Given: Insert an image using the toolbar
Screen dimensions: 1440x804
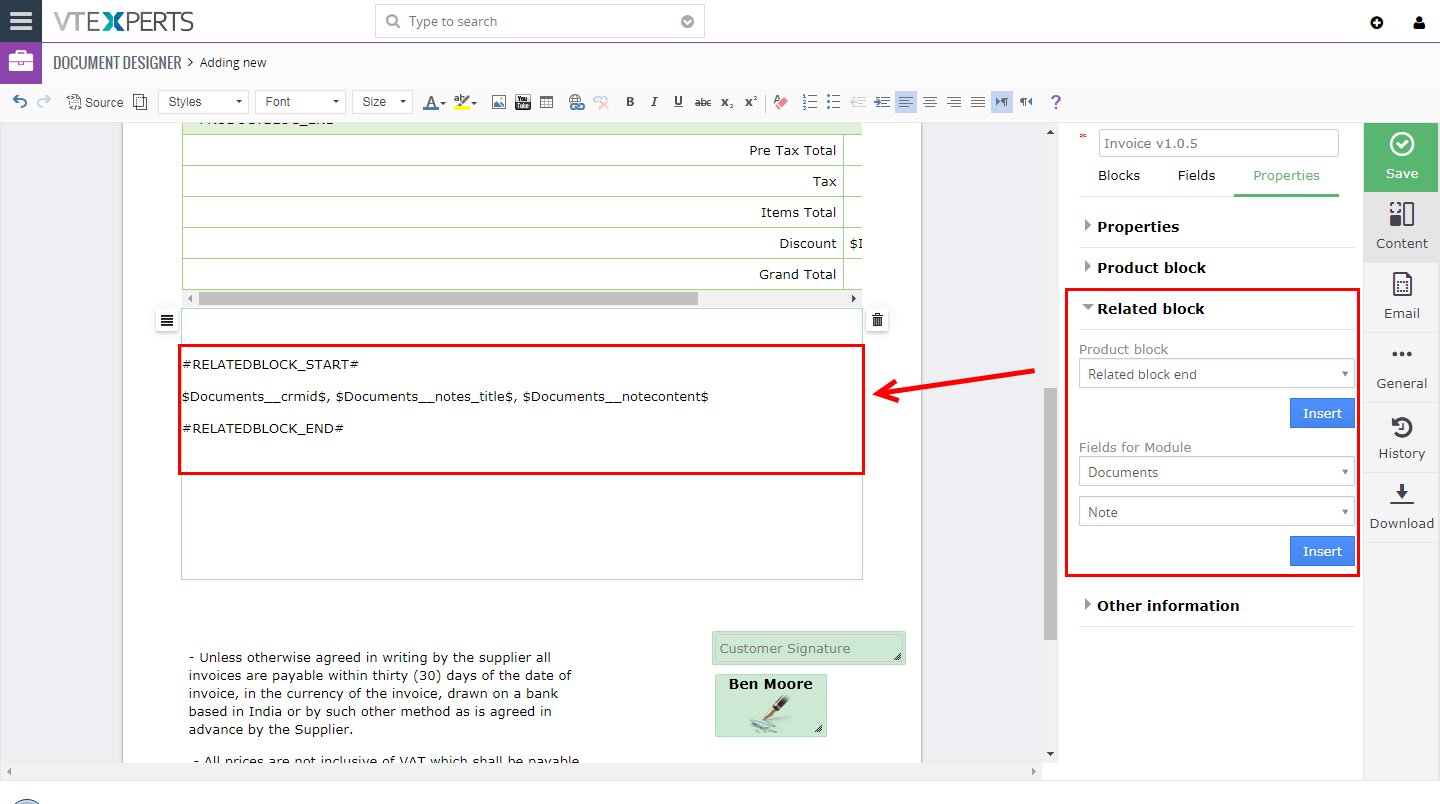Looking at the screenshot, I should (499, 101).
